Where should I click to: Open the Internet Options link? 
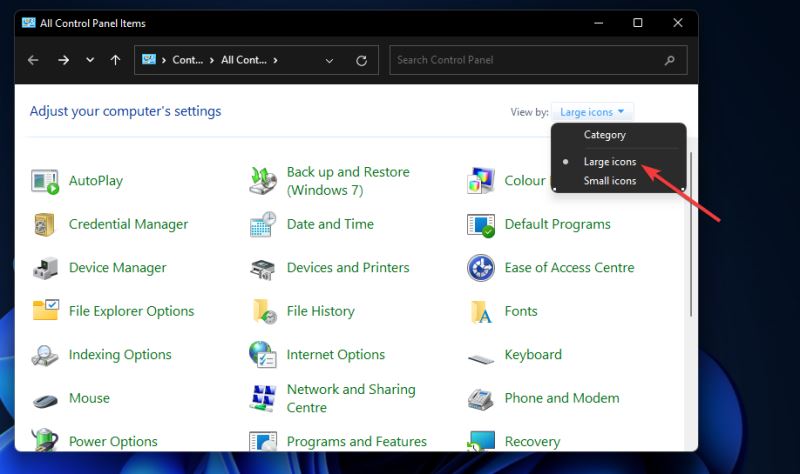pyautogui.click(x=335, y=355)
